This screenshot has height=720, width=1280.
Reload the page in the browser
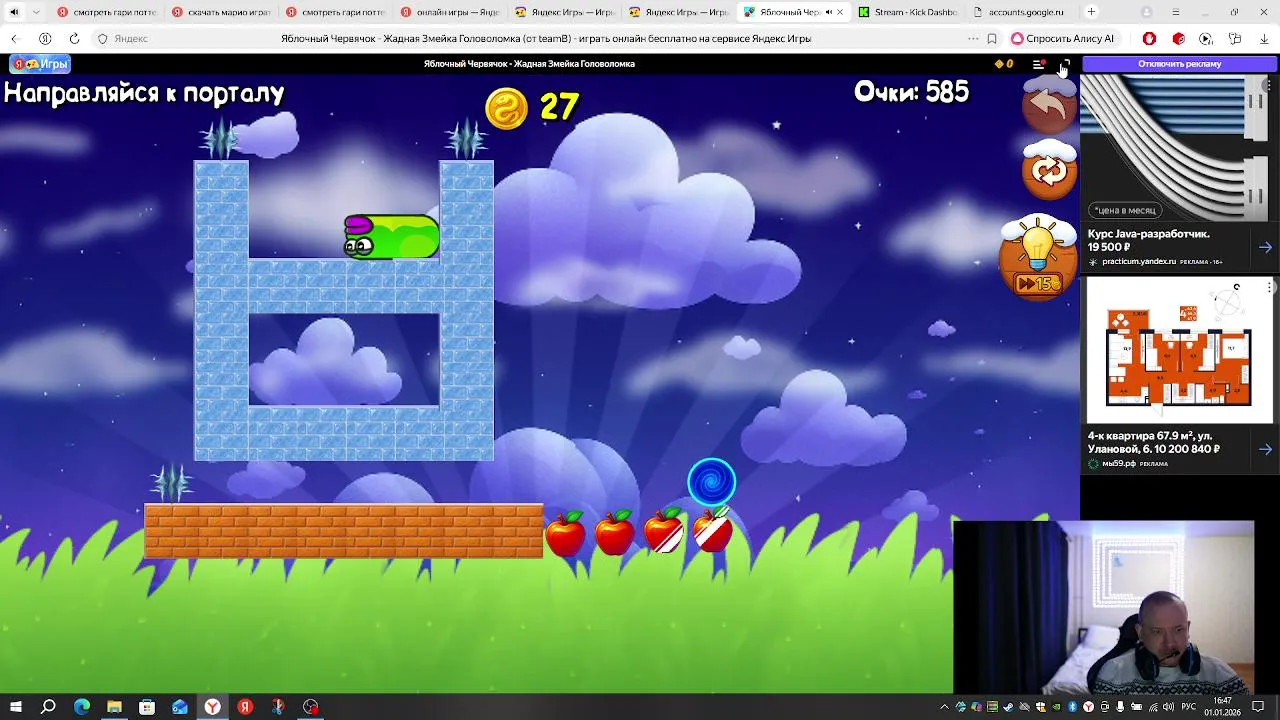[x=74, y=38]
